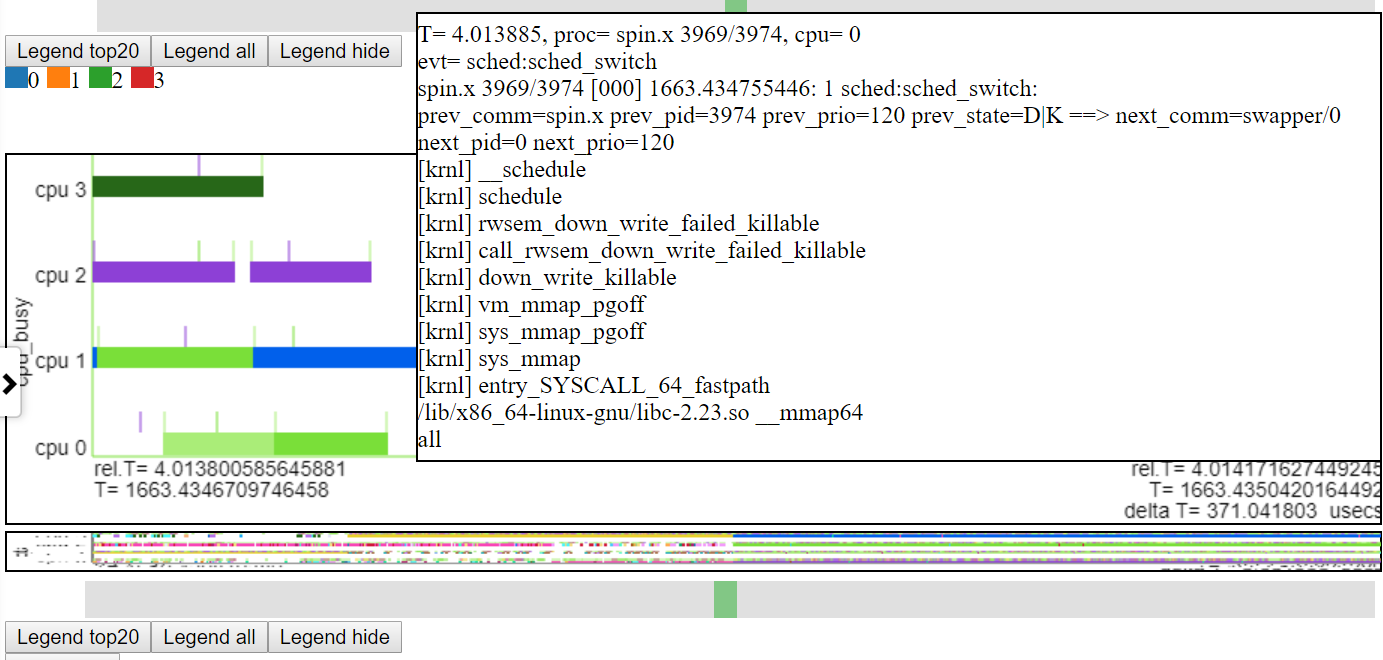Click the green handle on the top slider
This screenshot has height=660, width=1383.
736,6
